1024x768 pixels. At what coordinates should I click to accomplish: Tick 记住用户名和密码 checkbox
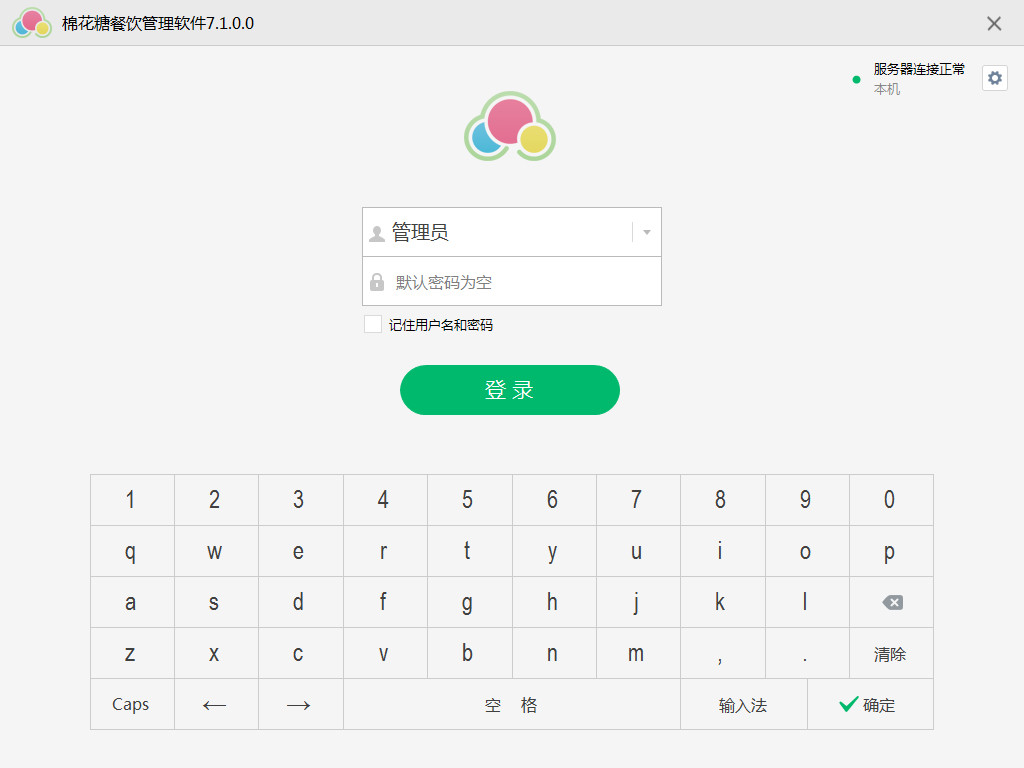pyautogui.click(x=373, y=324)
